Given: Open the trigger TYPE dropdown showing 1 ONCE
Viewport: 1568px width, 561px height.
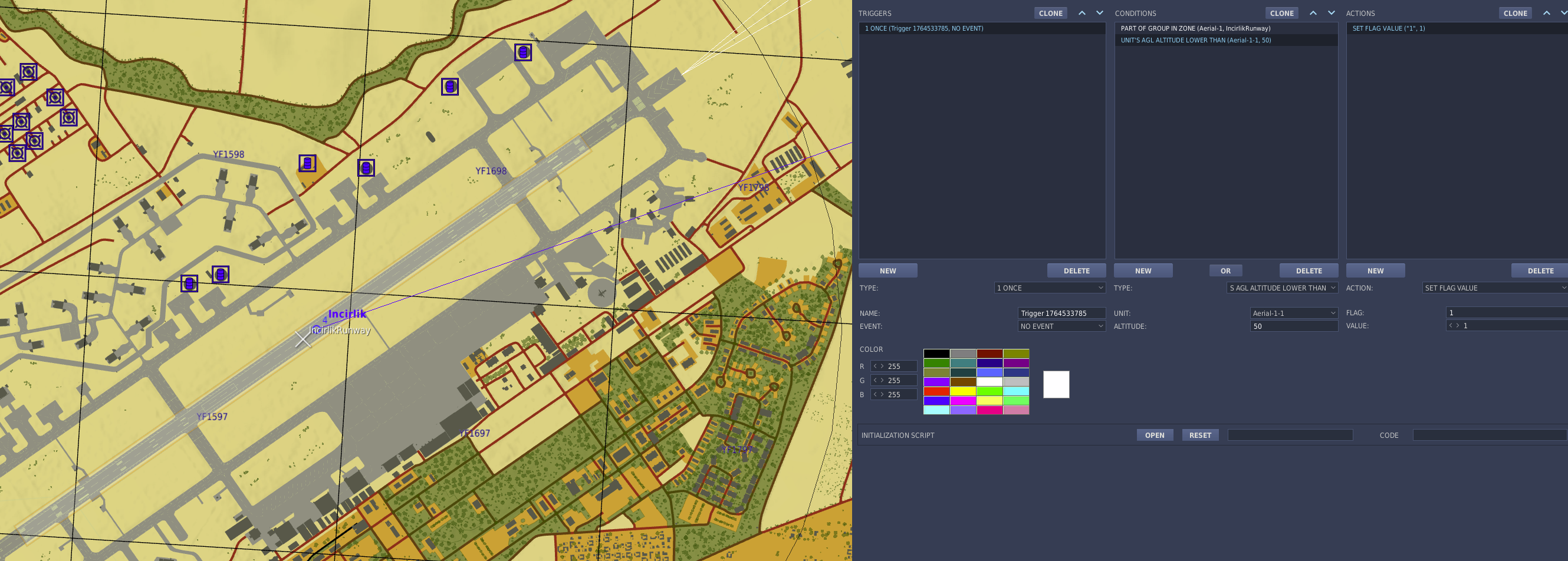Looking at the screenshot, I should click(x=1050, y=288).
